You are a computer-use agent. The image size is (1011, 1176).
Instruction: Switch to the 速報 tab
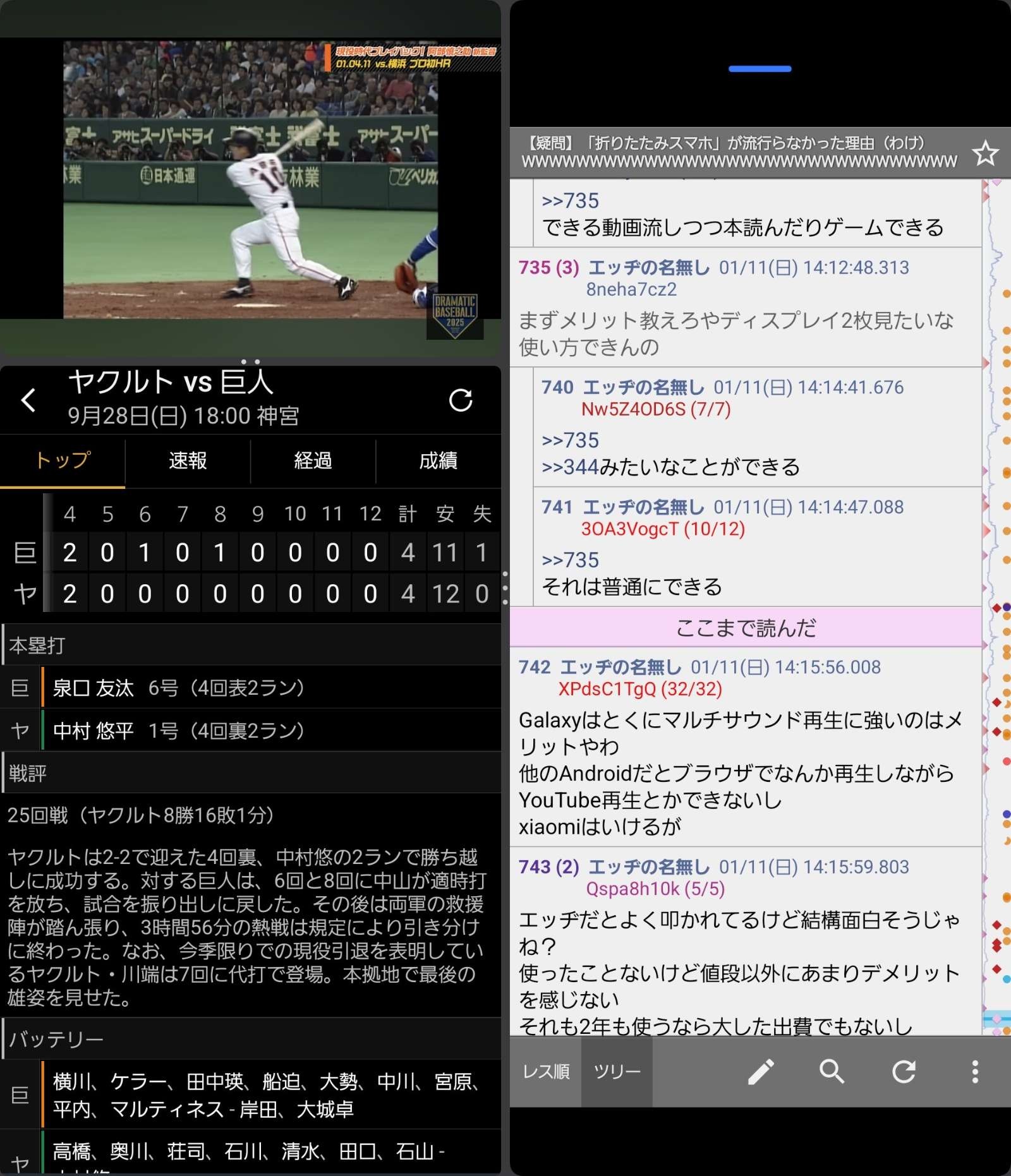click(x=188, y=460)
